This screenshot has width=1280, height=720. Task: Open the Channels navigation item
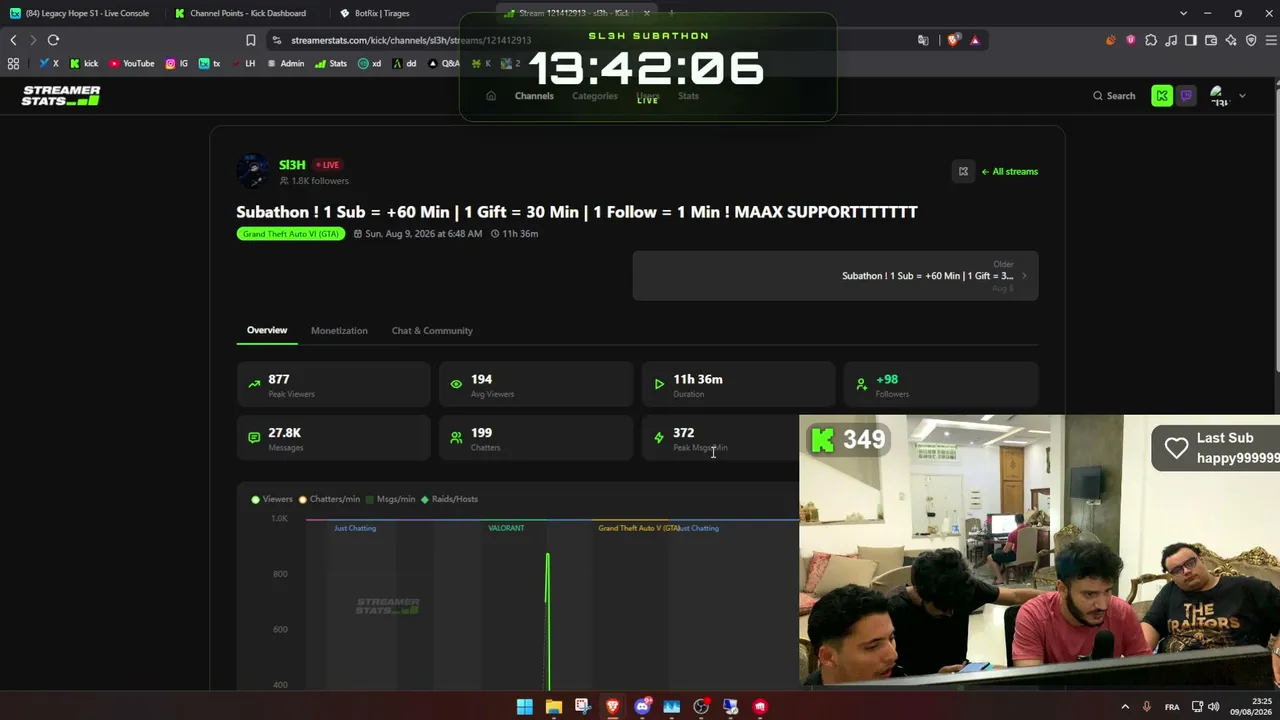[534, 96]
